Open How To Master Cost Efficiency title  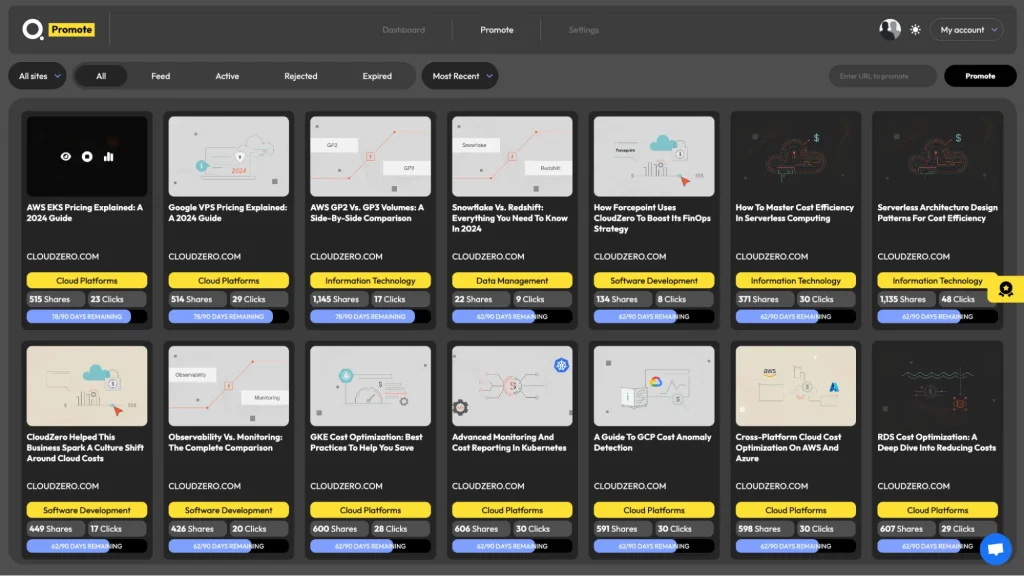pos(794,213)
